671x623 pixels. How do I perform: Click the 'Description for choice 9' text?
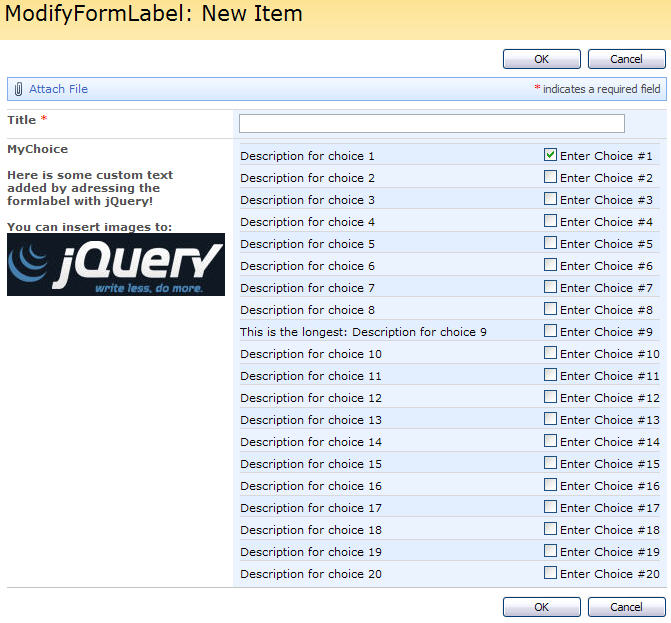[363, 332]
